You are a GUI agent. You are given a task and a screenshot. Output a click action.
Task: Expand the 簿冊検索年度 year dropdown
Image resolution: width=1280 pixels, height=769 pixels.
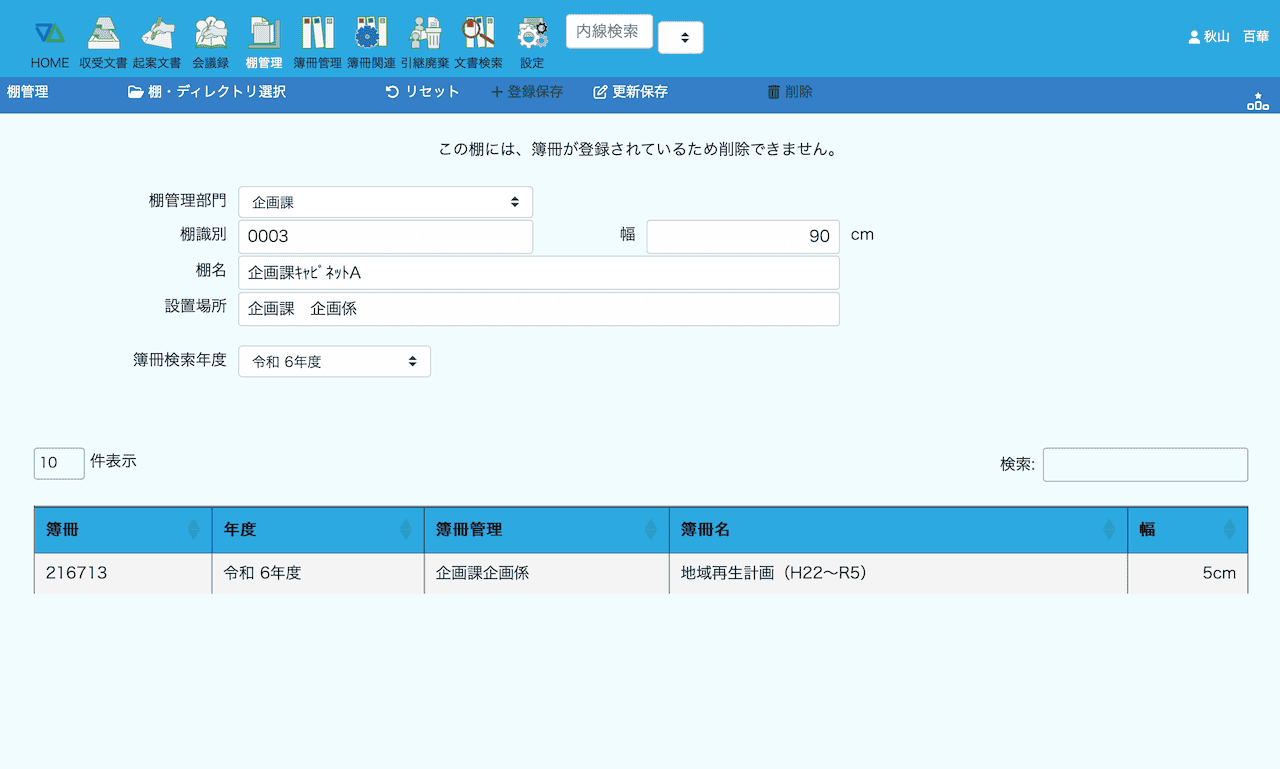tap(334, 362)
